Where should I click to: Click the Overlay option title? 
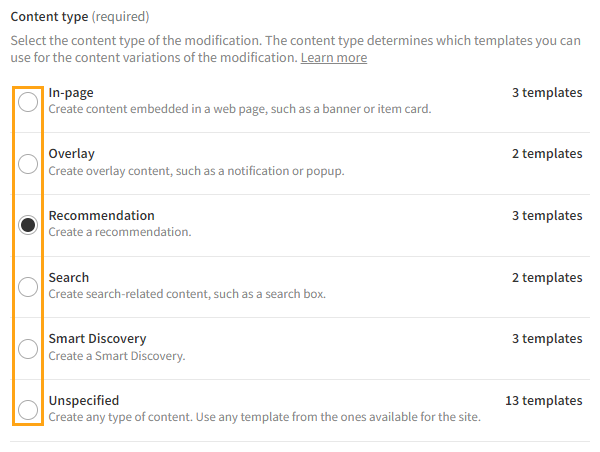tap(72, 154)
